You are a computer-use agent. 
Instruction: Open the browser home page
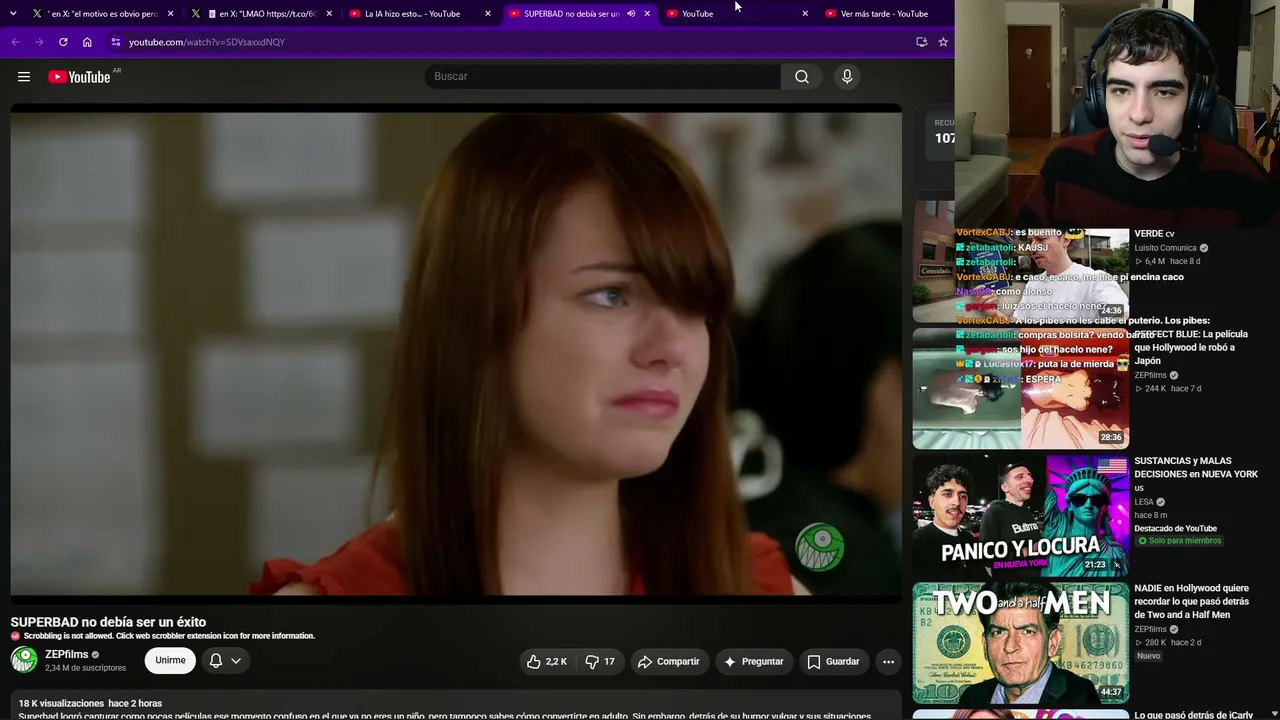[87, 42]
